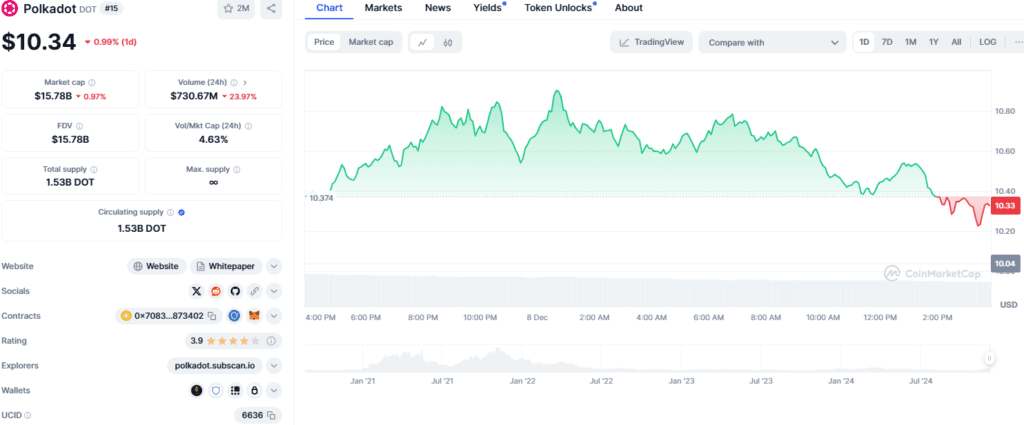Open the Compare with dropdown

(772, 42)
